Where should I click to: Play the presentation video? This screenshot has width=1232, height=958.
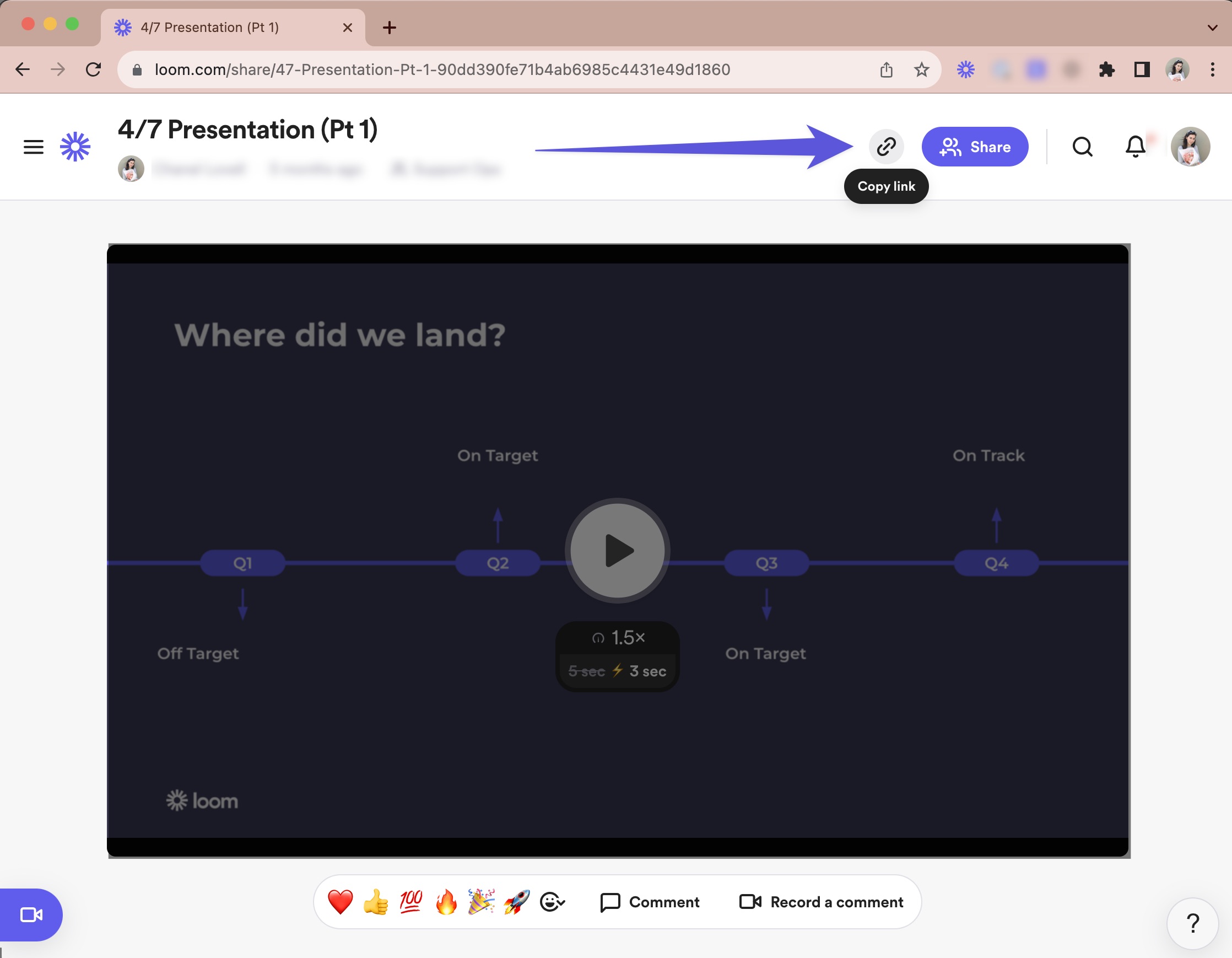coord(617,551)
